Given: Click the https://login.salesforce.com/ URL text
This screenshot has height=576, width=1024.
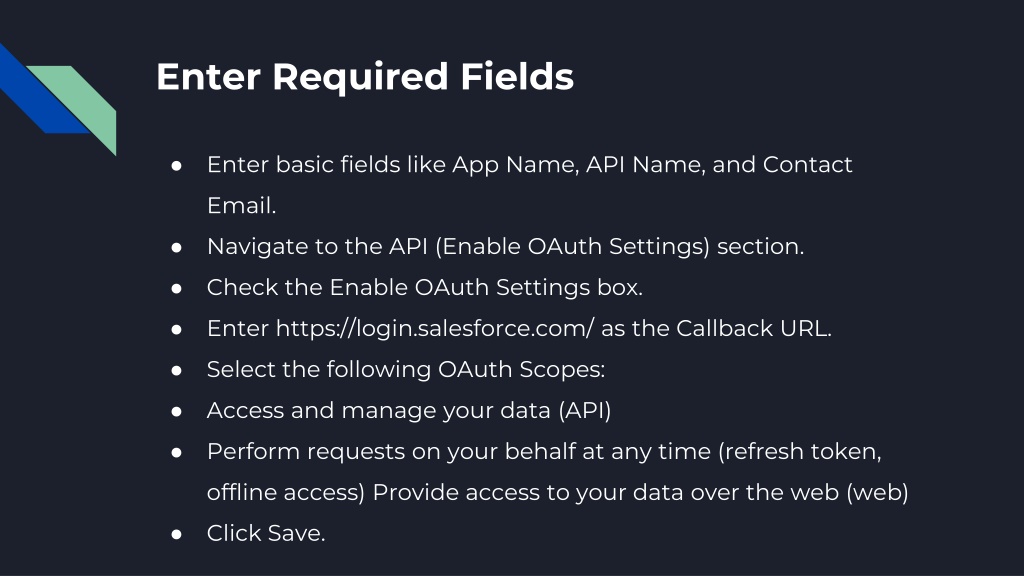Looking at the screenshot, I should tap(435, 328).
